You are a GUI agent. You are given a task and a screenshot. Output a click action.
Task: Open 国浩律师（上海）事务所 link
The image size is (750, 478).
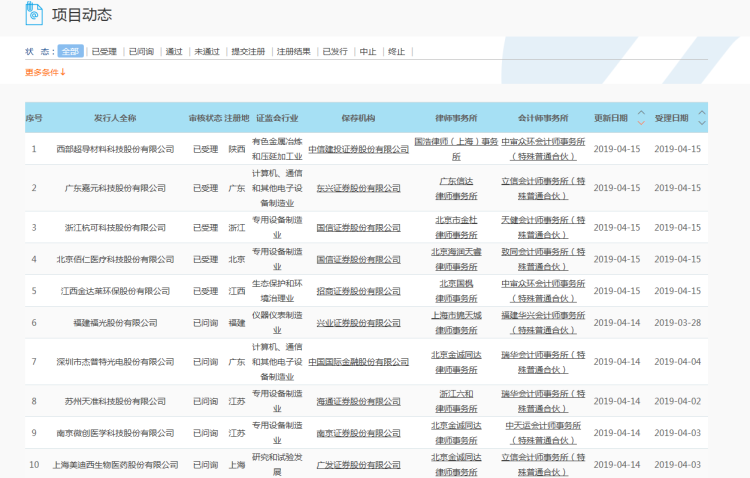pyautogui.click(x=456, y=149)
